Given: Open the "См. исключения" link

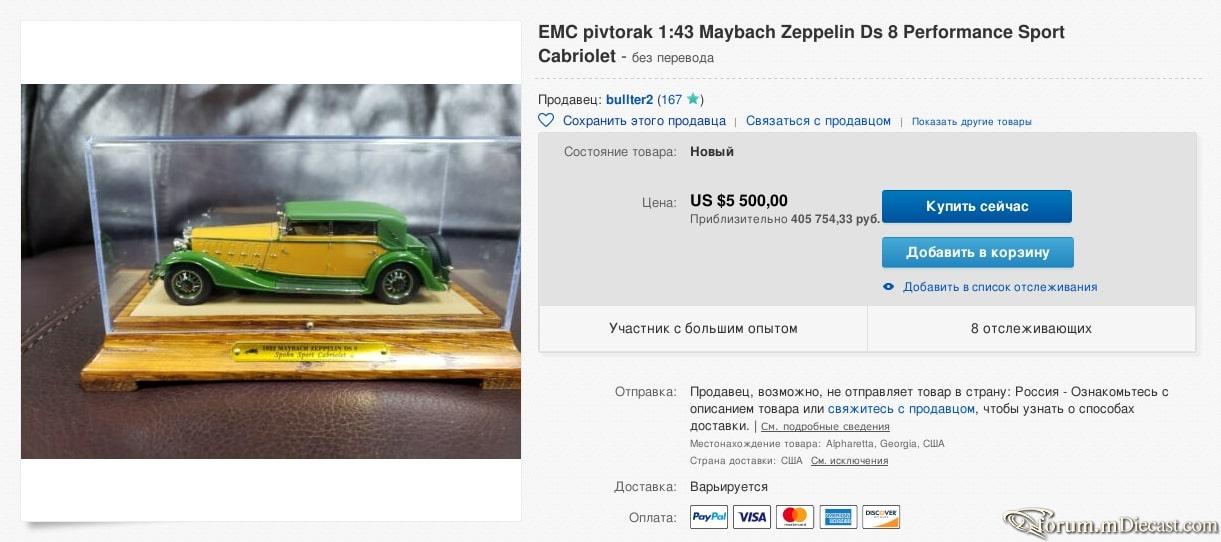Looking at the screenshot, I should pyautogui.click(x=849, y=461).
